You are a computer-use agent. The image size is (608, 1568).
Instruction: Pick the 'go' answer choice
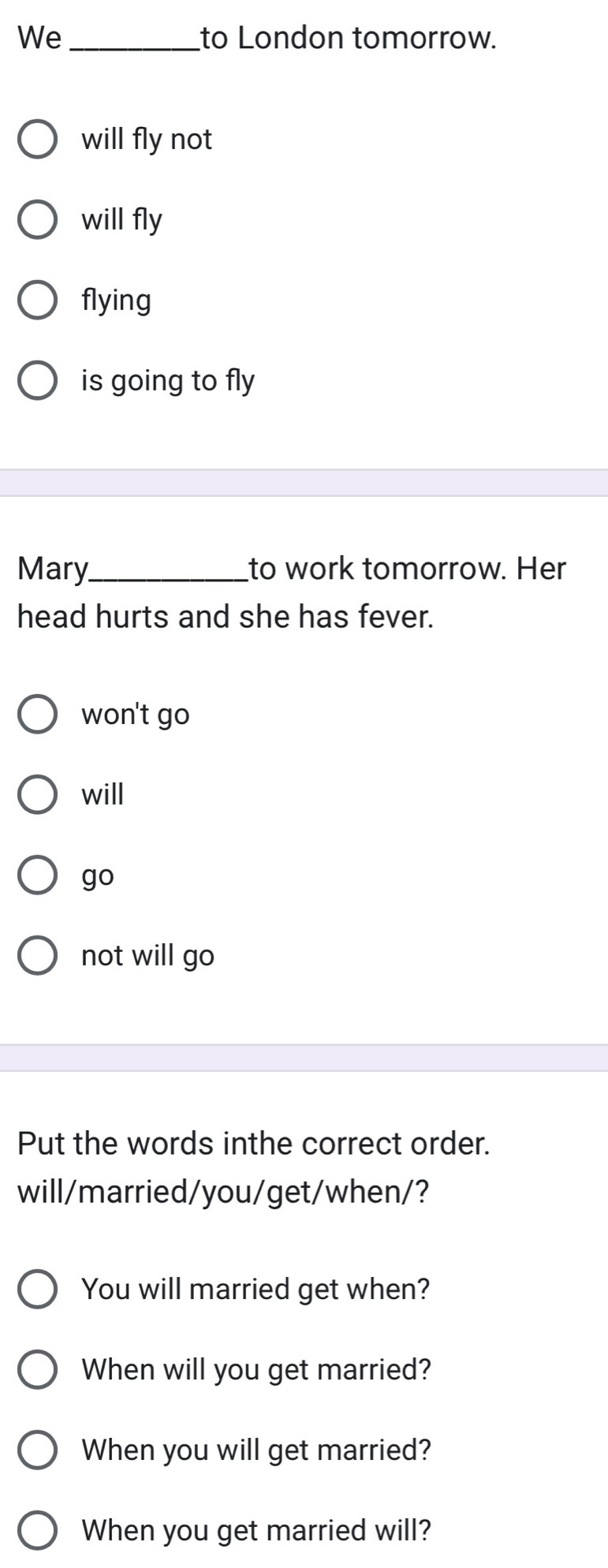(37, 875)
